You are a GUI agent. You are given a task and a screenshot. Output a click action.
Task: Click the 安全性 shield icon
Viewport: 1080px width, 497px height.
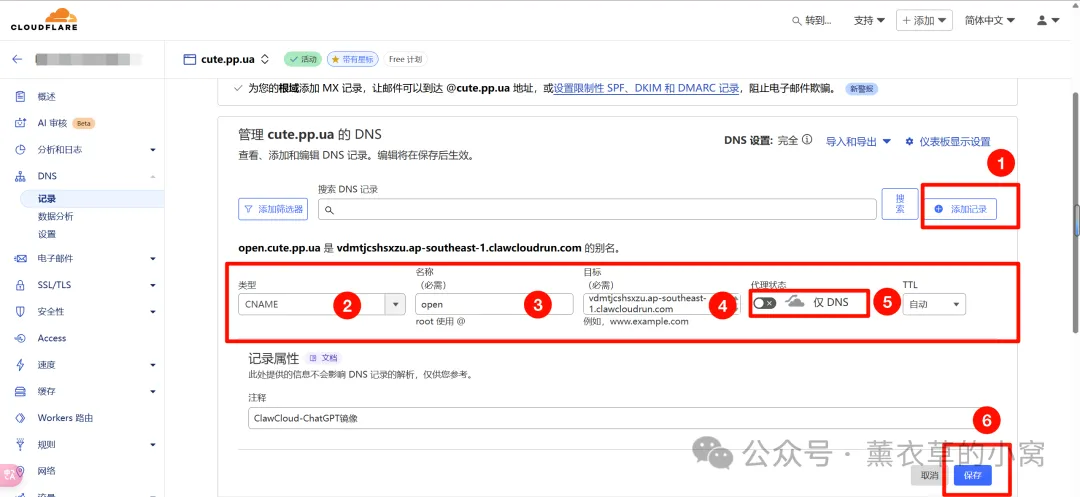click(21, 312)
